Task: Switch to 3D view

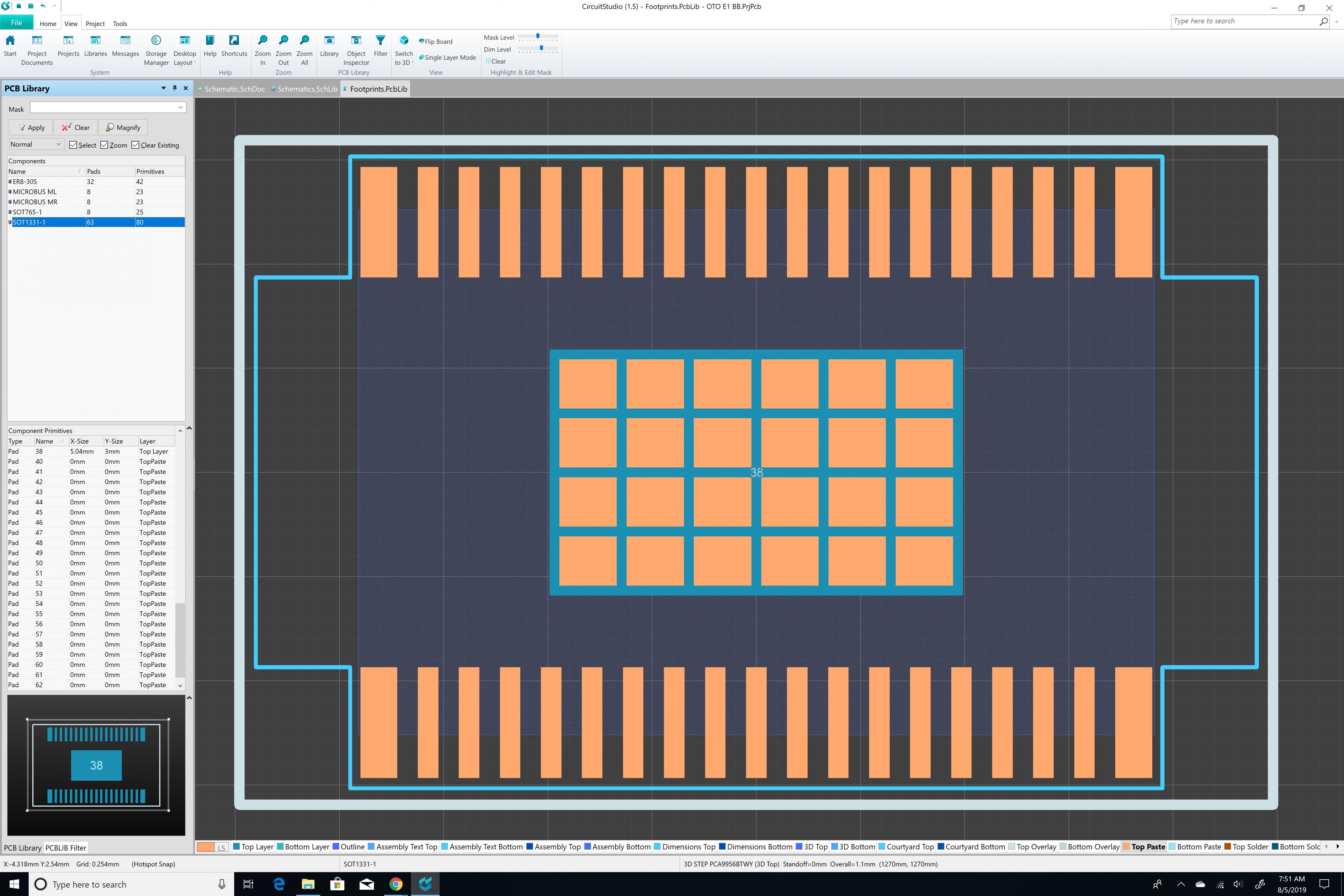Action: (x=404, y=50)
